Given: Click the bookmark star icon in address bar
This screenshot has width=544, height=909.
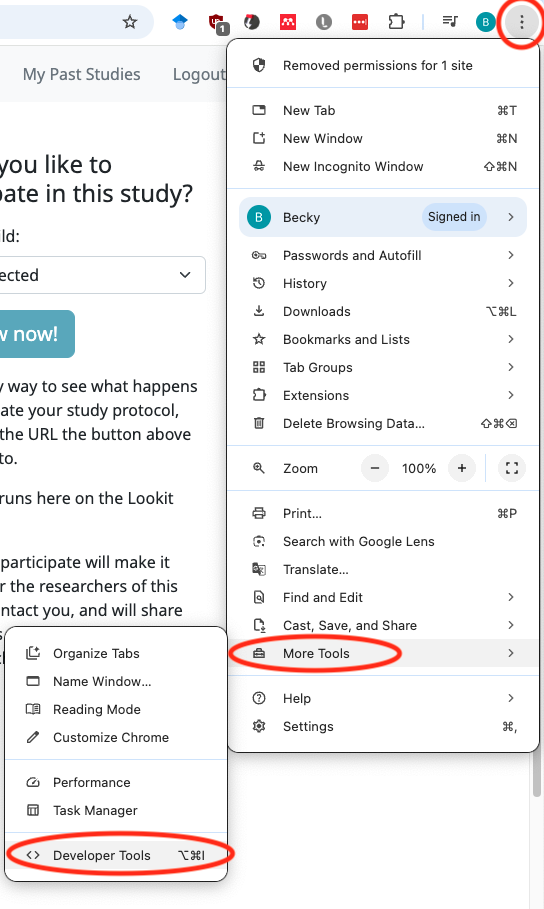Looking at the screenshot, I should (x=130, y=22).
